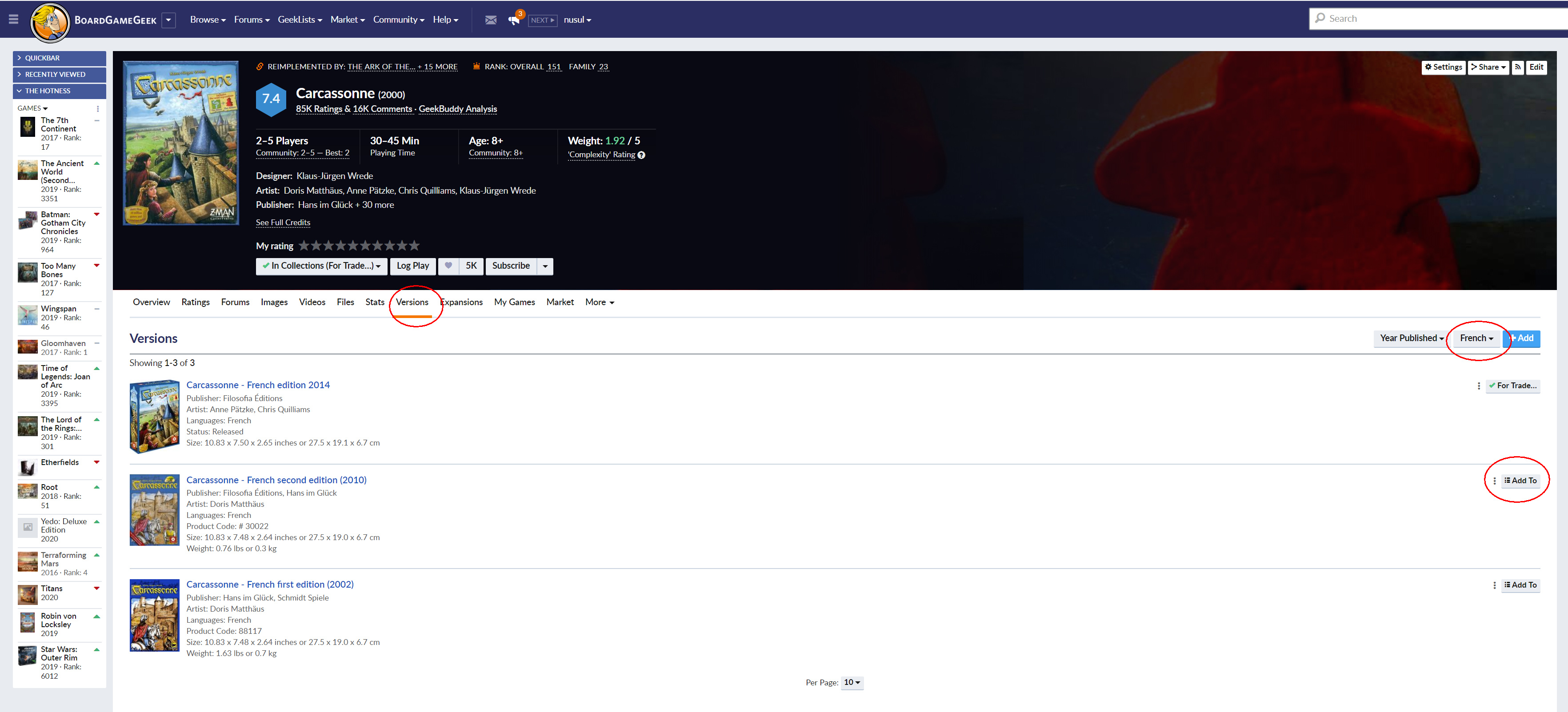Screen dimensions: 1568x712
Task: Open the Market top navigation menu
Action: pyautogui.click(x=348, y=20)
